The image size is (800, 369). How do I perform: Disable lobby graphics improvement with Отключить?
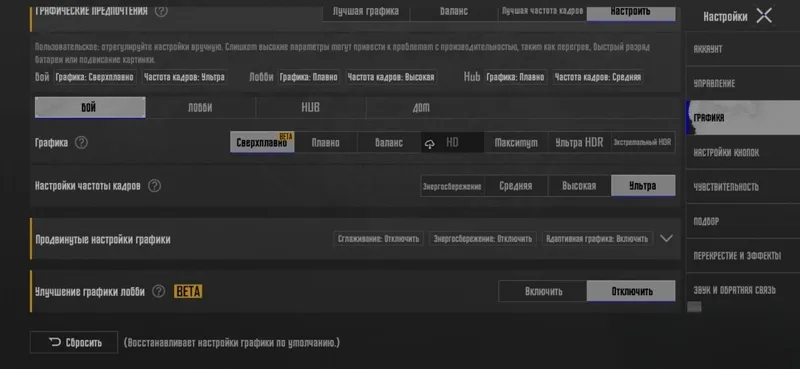click(x=631, y=291)
